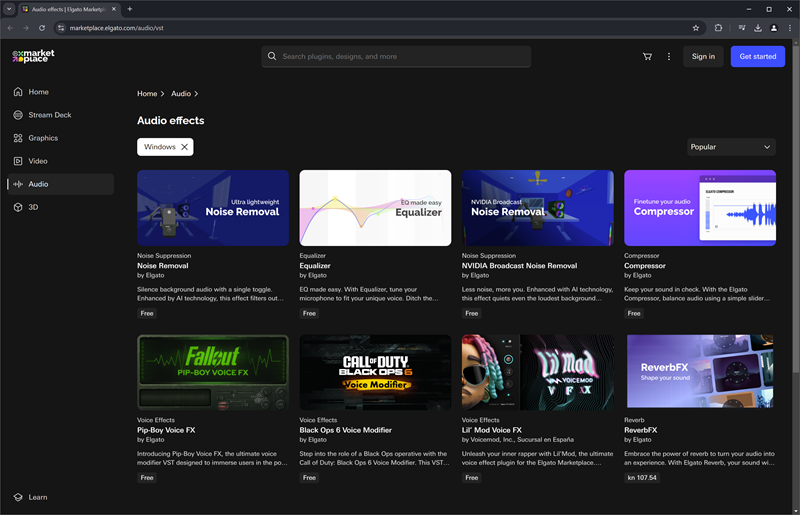Open the browser tab list dropdown arrow
Image resolution: width=800 pixels, height=515 pixels.
(10, 9)
